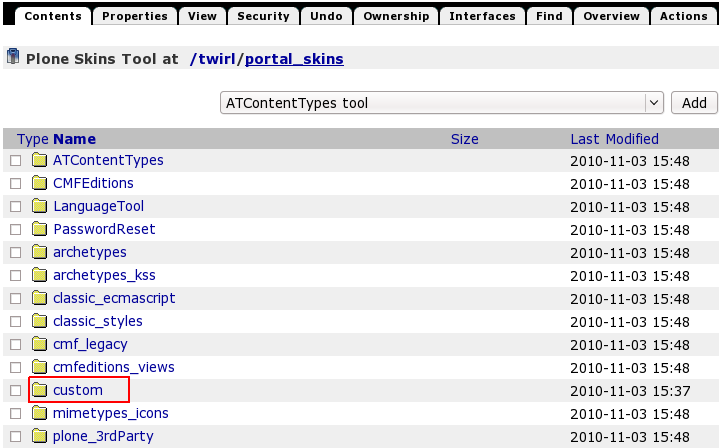724x448 pixels.
Task: Open the ATContentTypes folder link
Action: [x=109, y=160]
